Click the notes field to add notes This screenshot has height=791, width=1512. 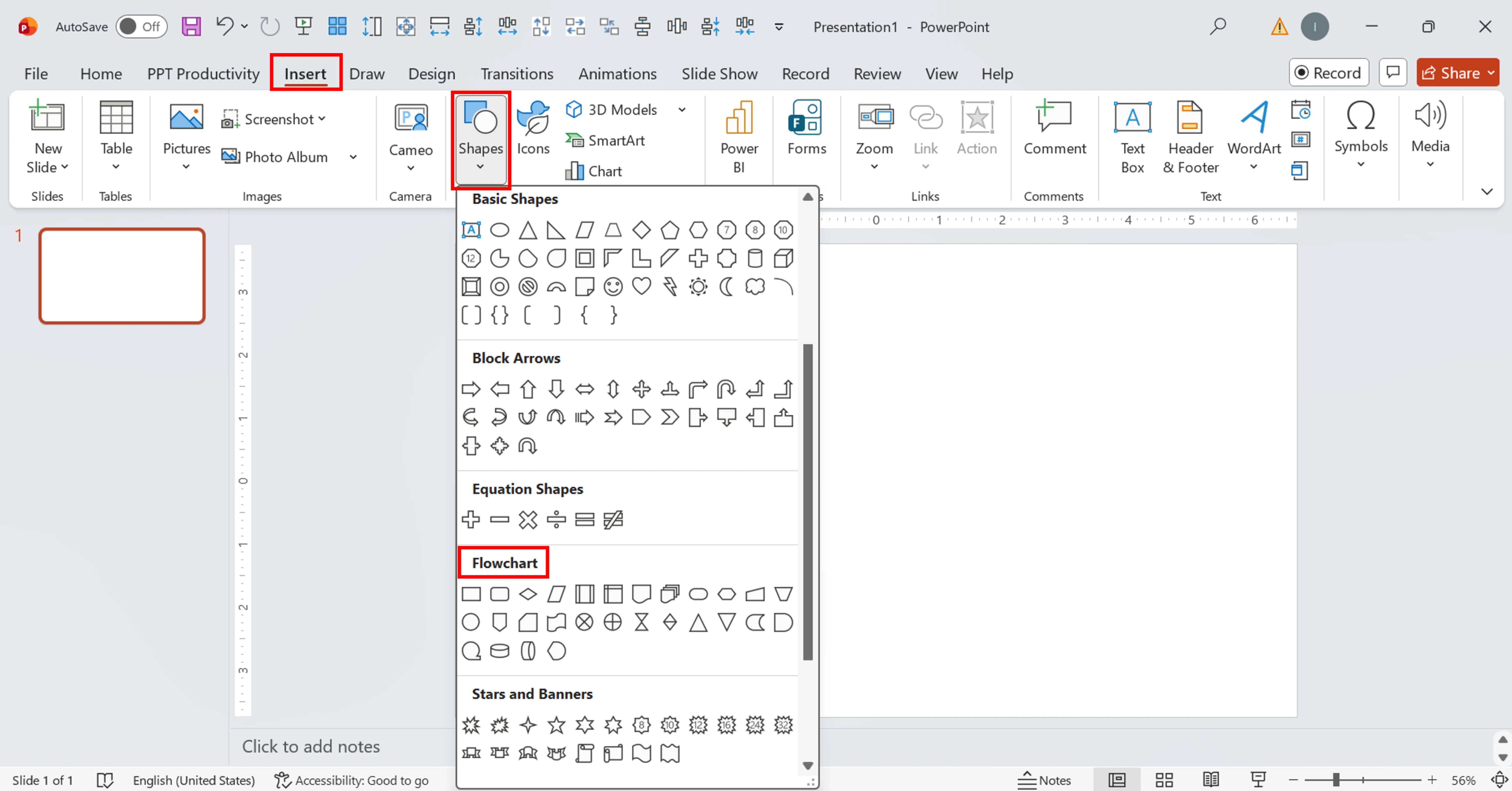pyautogui.click(x=311, y=746)
